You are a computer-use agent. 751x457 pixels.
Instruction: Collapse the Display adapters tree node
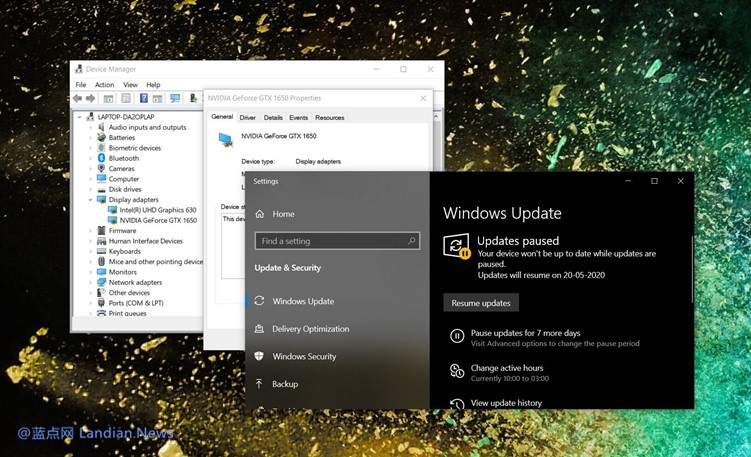coord(90,200)
